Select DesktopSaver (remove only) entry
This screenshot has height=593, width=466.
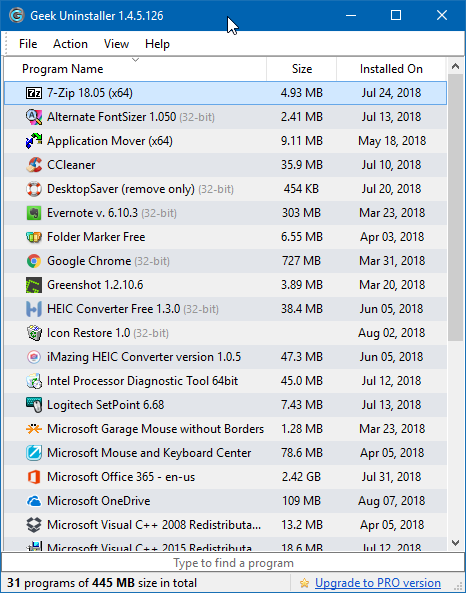click(140, 189)
